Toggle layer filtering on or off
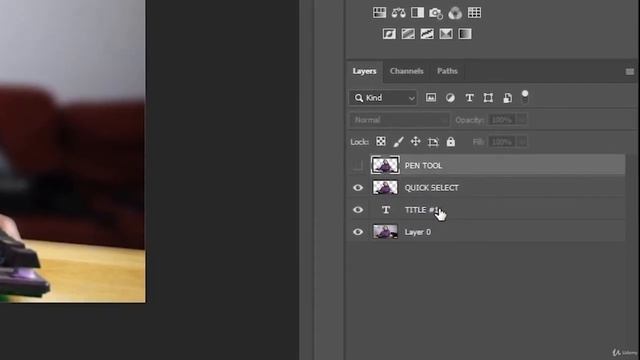 (x=525, y=97)
